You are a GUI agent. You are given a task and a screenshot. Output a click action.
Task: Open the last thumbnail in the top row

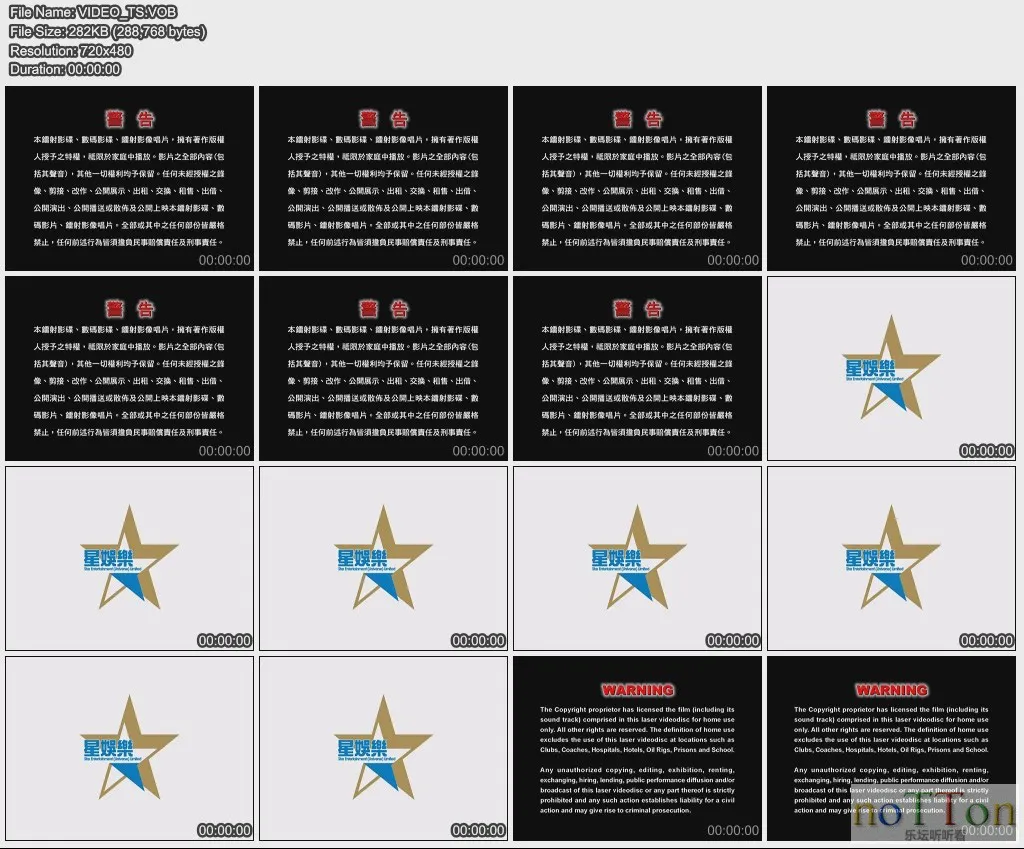coord(891,178)
